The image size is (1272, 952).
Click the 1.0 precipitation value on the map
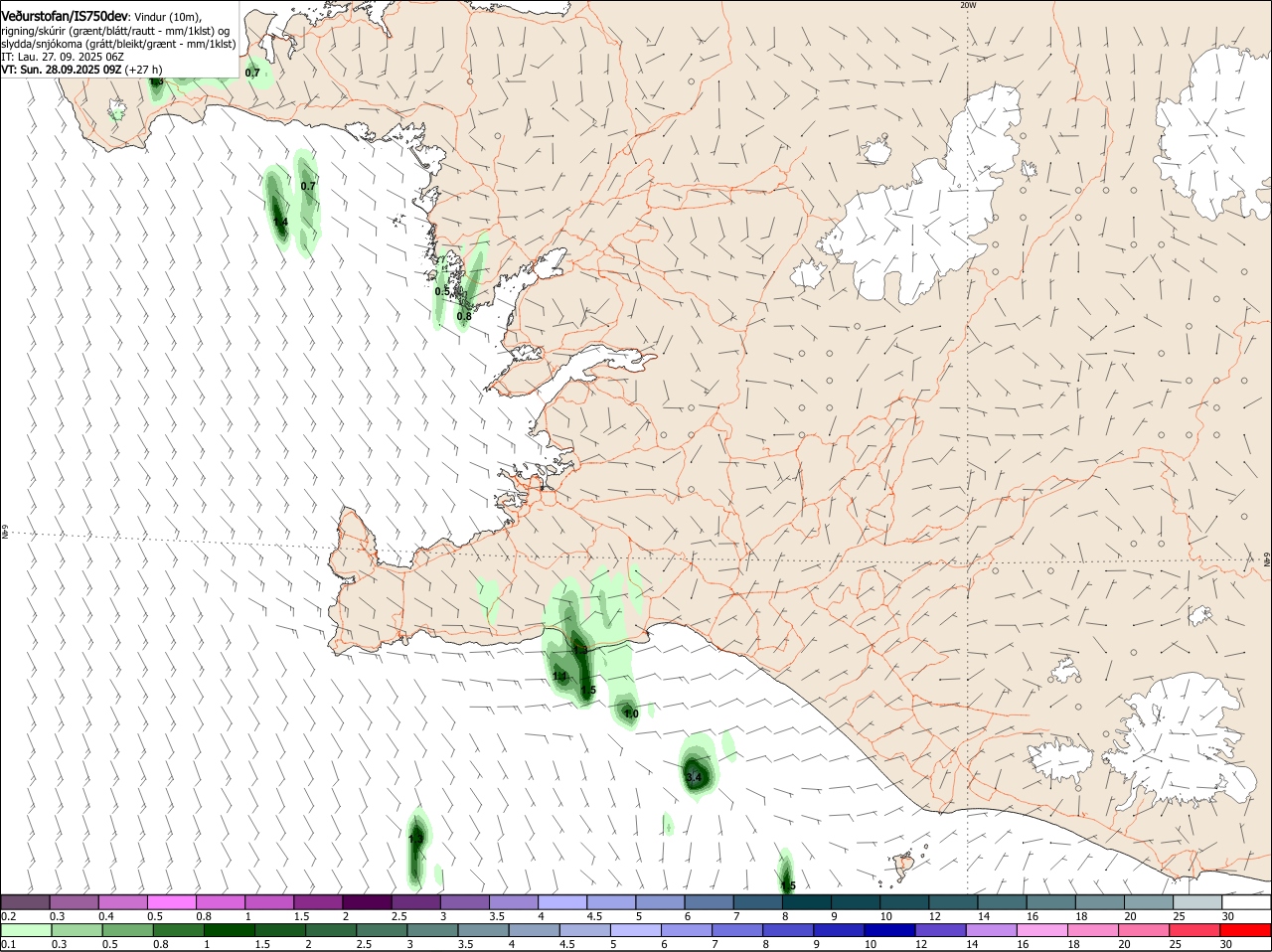click(630, 714)
